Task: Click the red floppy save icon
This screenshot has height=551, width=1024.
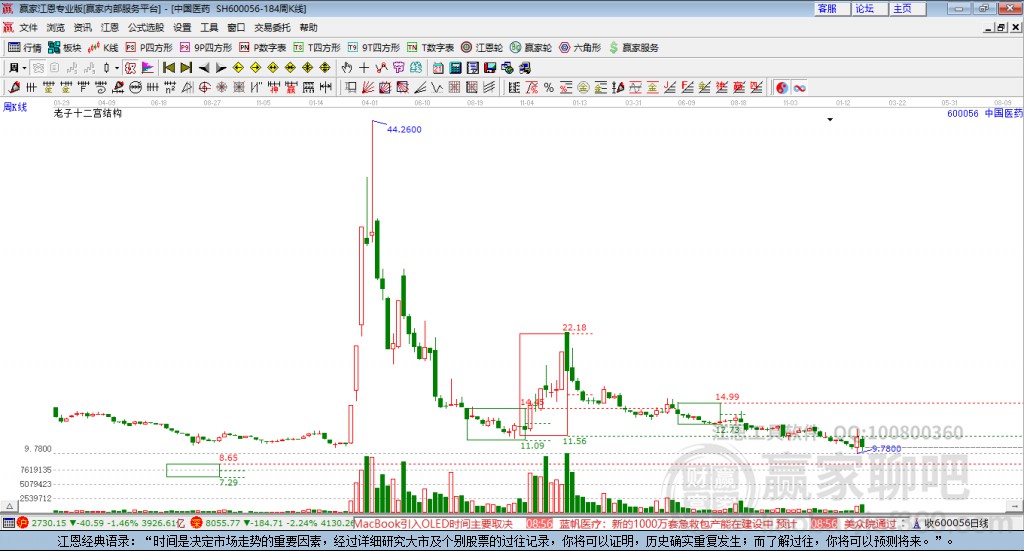Action: [x=490, y=68]
